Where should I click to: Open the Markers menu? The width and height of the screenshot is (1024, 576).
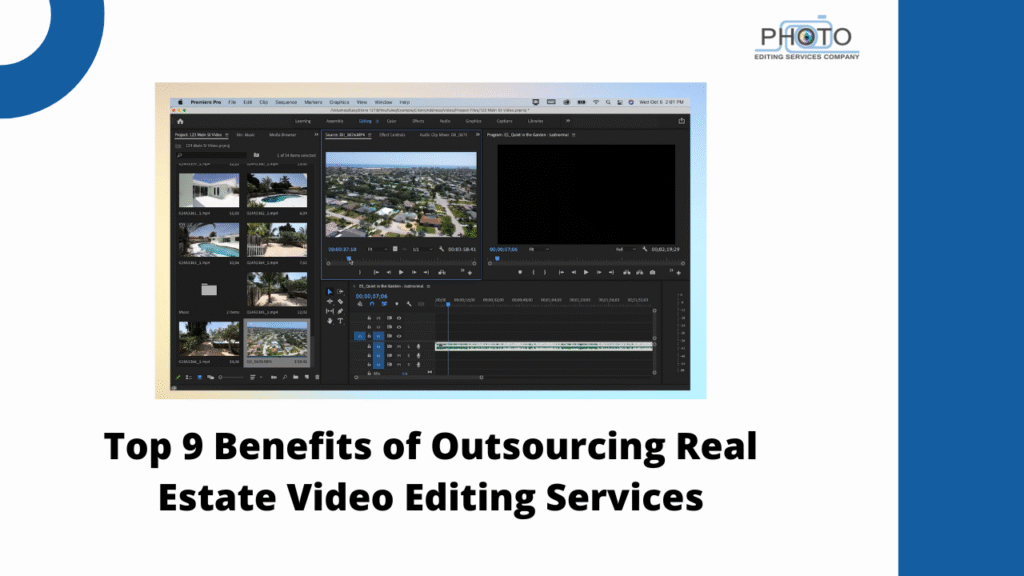[313, 103]
